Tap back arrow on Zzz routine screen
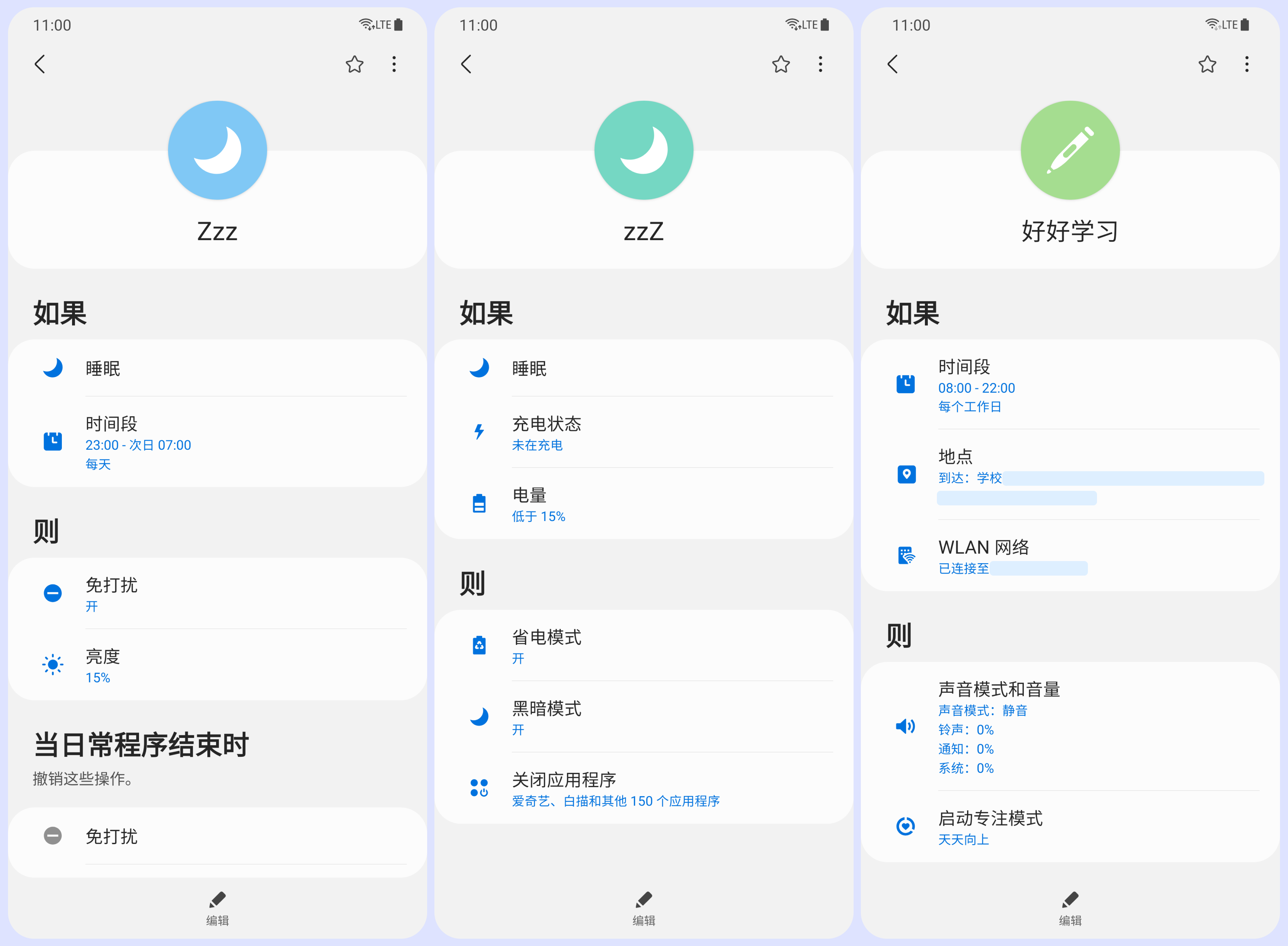This screenshot has height=946, width=1288. click(40, 64)
